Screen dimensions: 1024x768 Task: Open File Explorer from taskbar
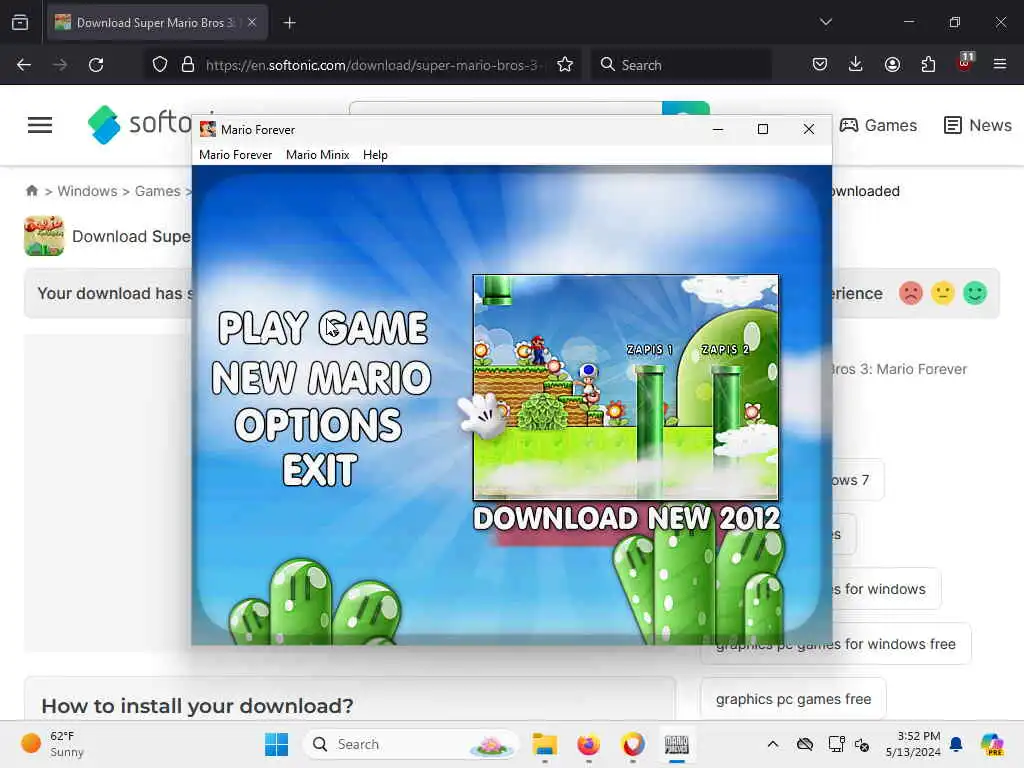coord(545,744)
